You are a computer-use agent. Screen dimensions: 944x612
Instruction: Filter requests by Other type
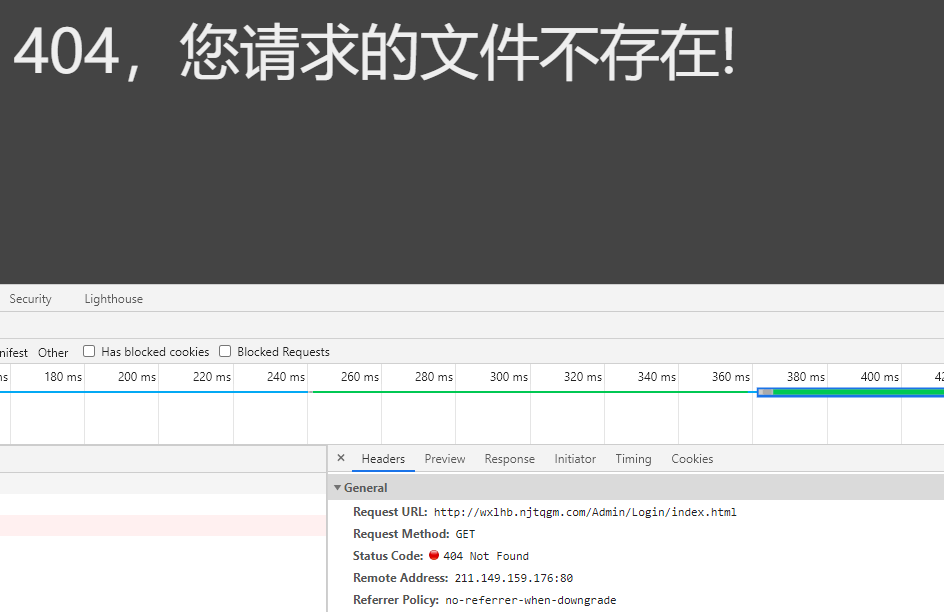53,352
